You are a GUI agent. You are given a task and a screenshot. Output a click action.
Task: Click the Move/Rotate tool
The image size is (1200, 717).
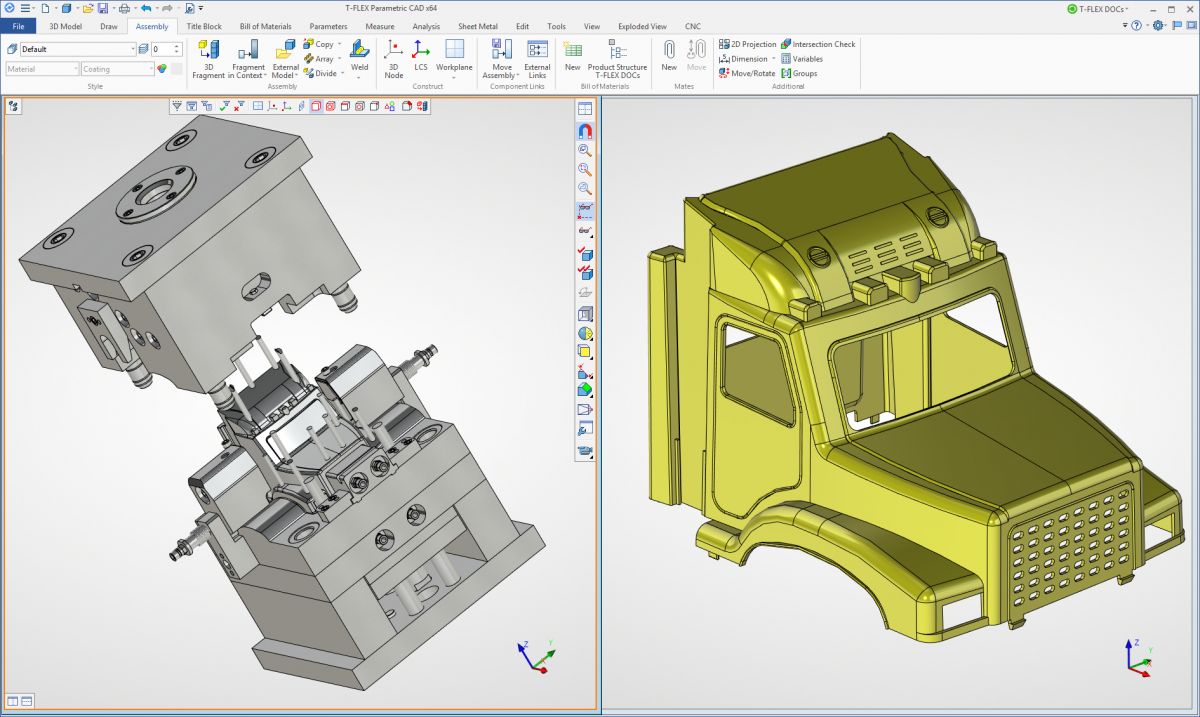pyautogui.click(x=747, y=73)
